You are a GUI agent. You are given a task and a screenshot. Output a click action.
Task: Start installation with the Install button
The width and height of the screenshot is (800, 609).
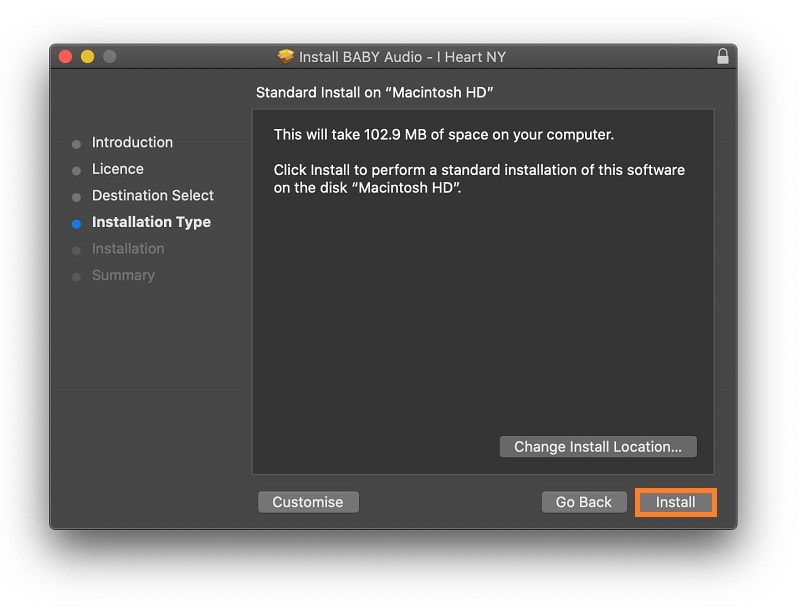675,502
